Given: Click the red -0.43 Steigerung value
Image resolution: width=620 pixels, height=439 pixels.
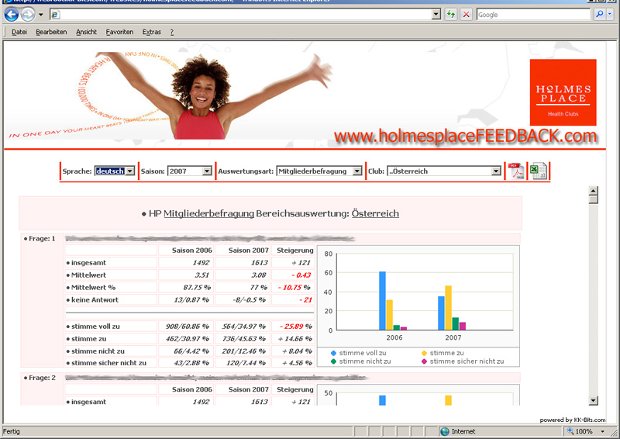Looking at the screenshot, I should 301,275.
